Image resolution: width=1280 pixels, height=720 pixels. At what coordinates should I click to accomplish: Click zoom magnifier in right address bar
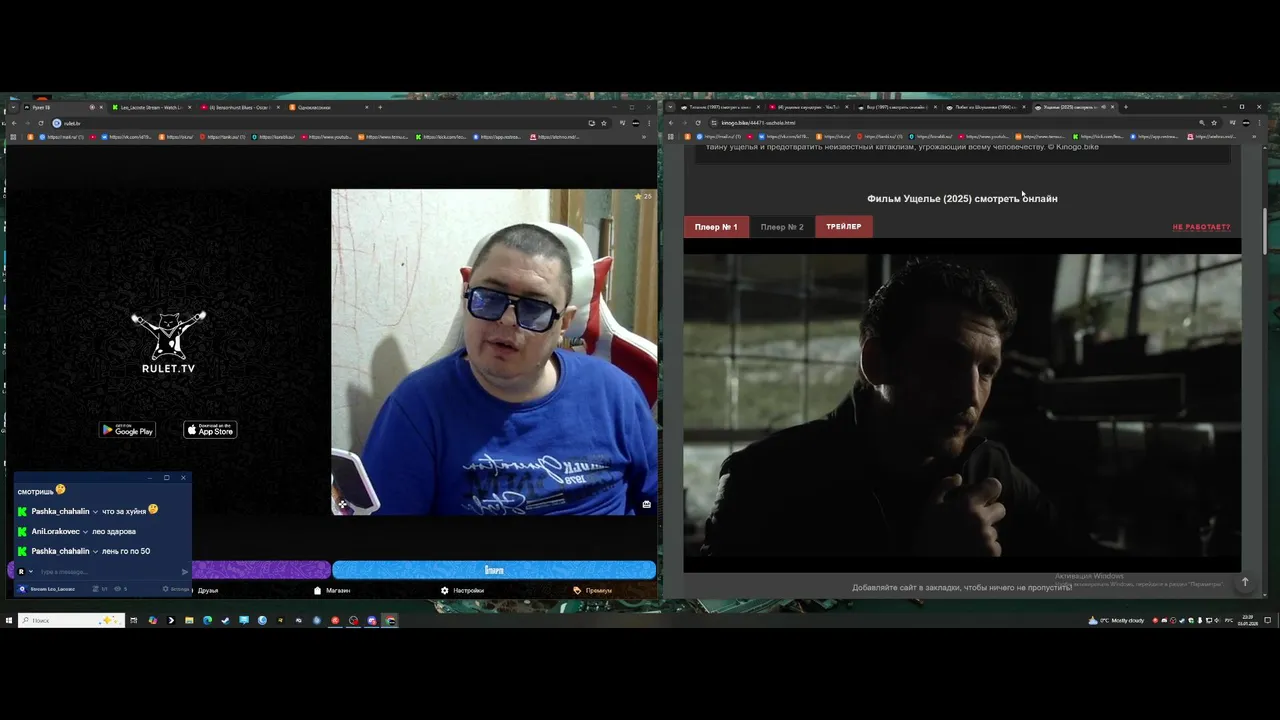[1202, 123]
